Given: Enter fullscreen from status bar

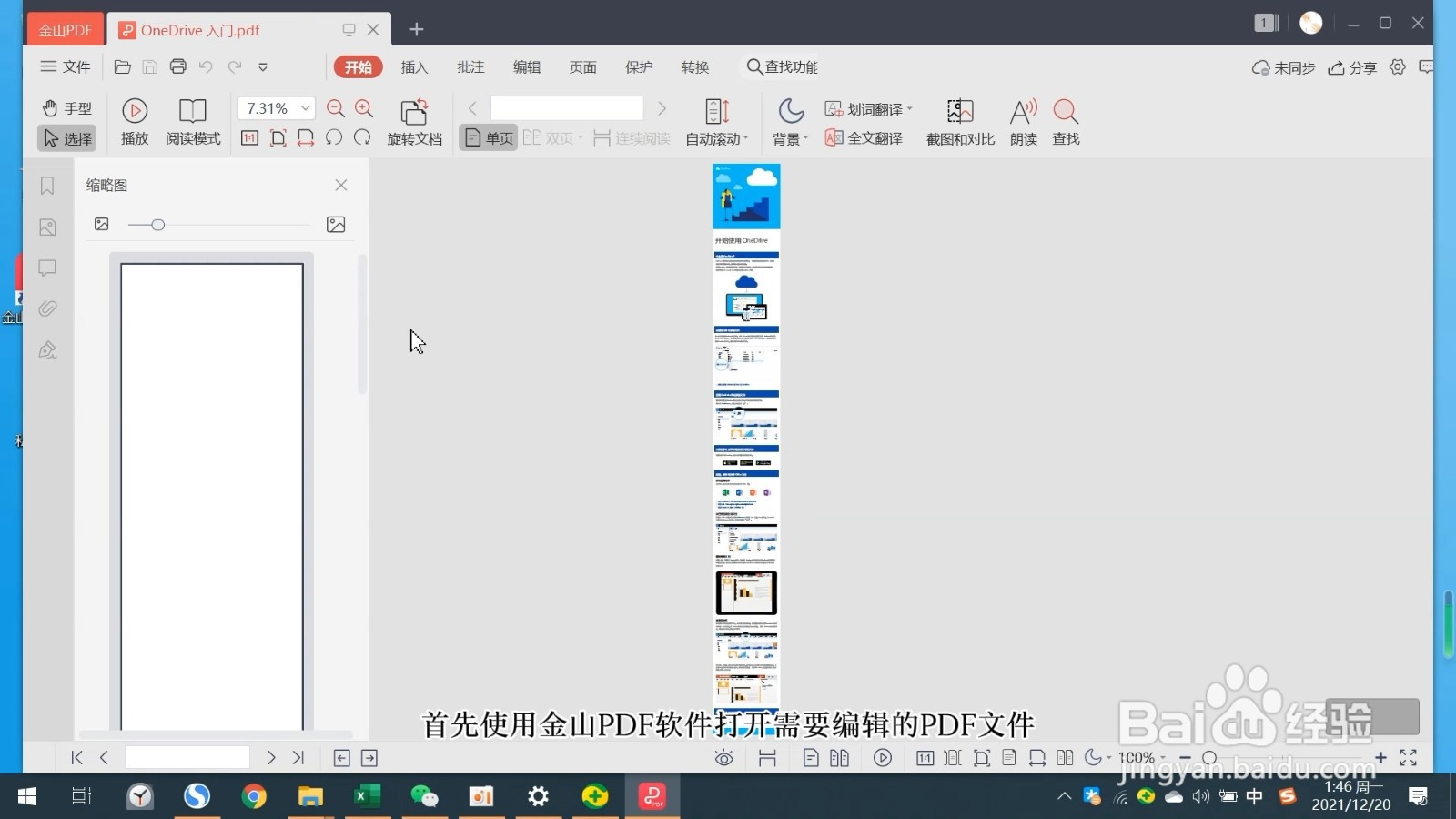Looking at the screenshot, I should point(1409,757).
